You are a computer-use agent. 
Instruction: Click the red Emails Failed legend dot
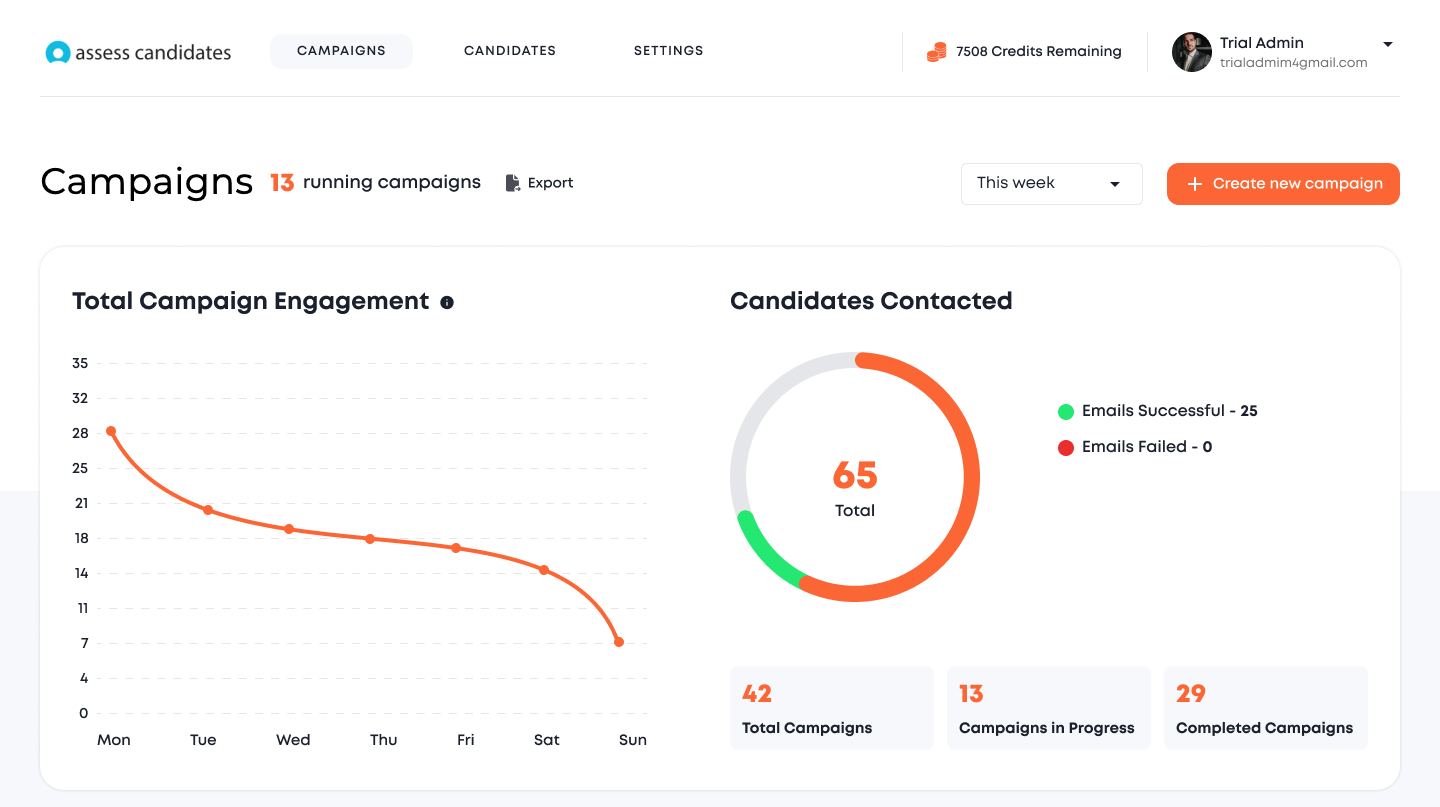click(1066, 447)
